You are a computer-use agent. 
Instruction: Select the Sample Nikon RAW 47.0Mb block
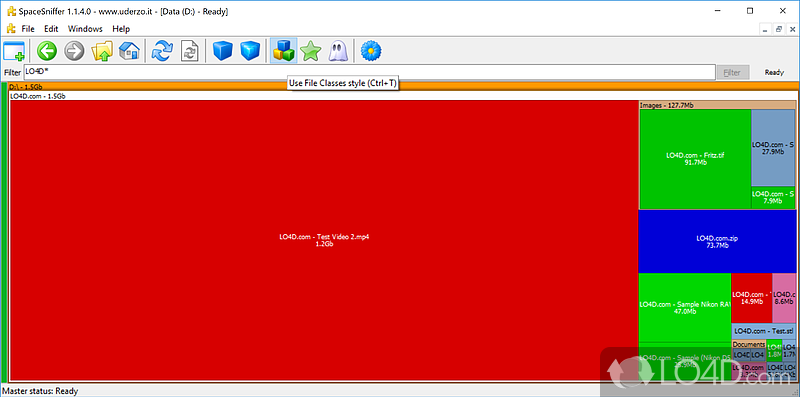685,307
